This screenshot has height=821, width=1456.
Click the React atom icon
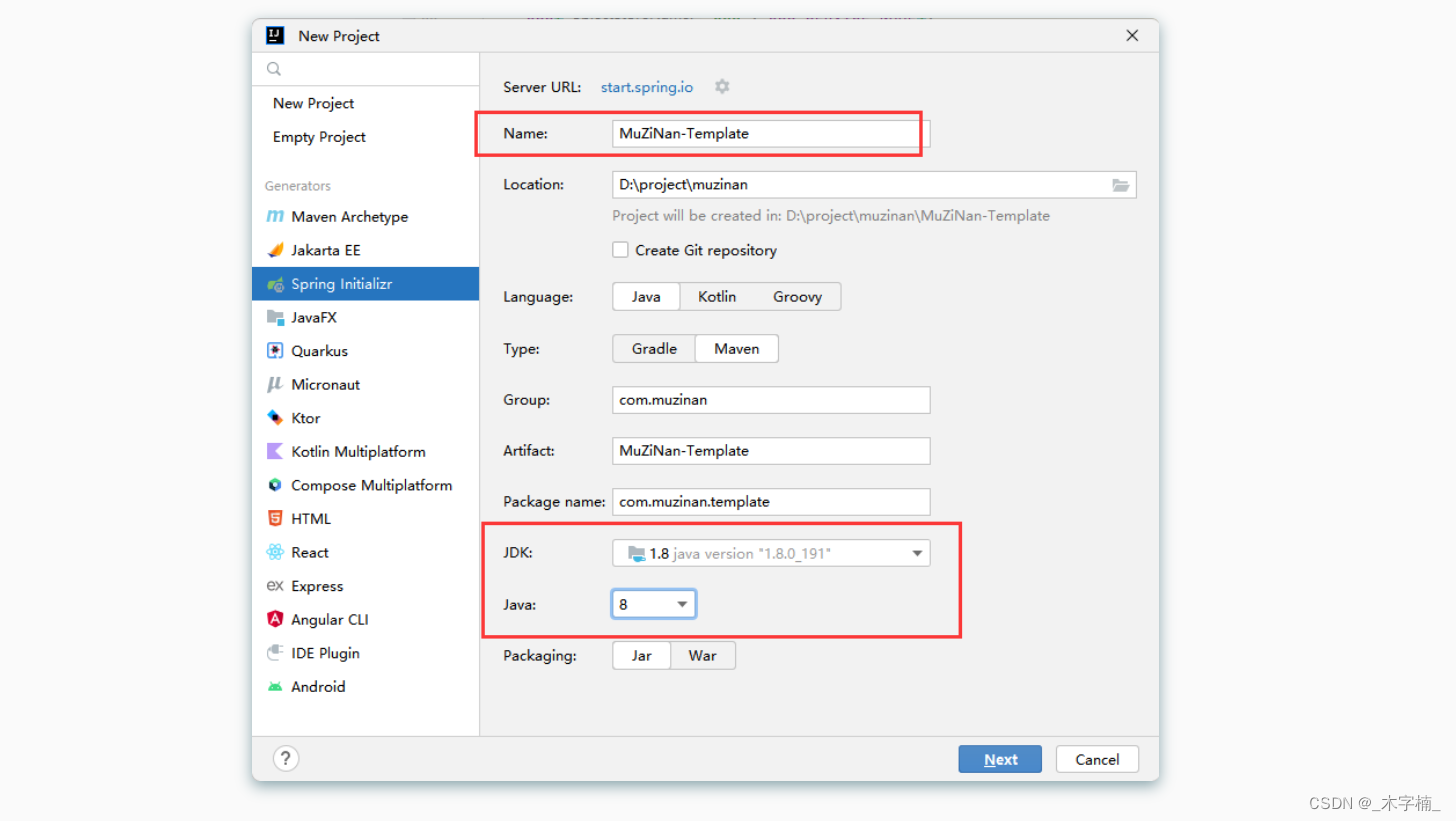coord(275,552)
